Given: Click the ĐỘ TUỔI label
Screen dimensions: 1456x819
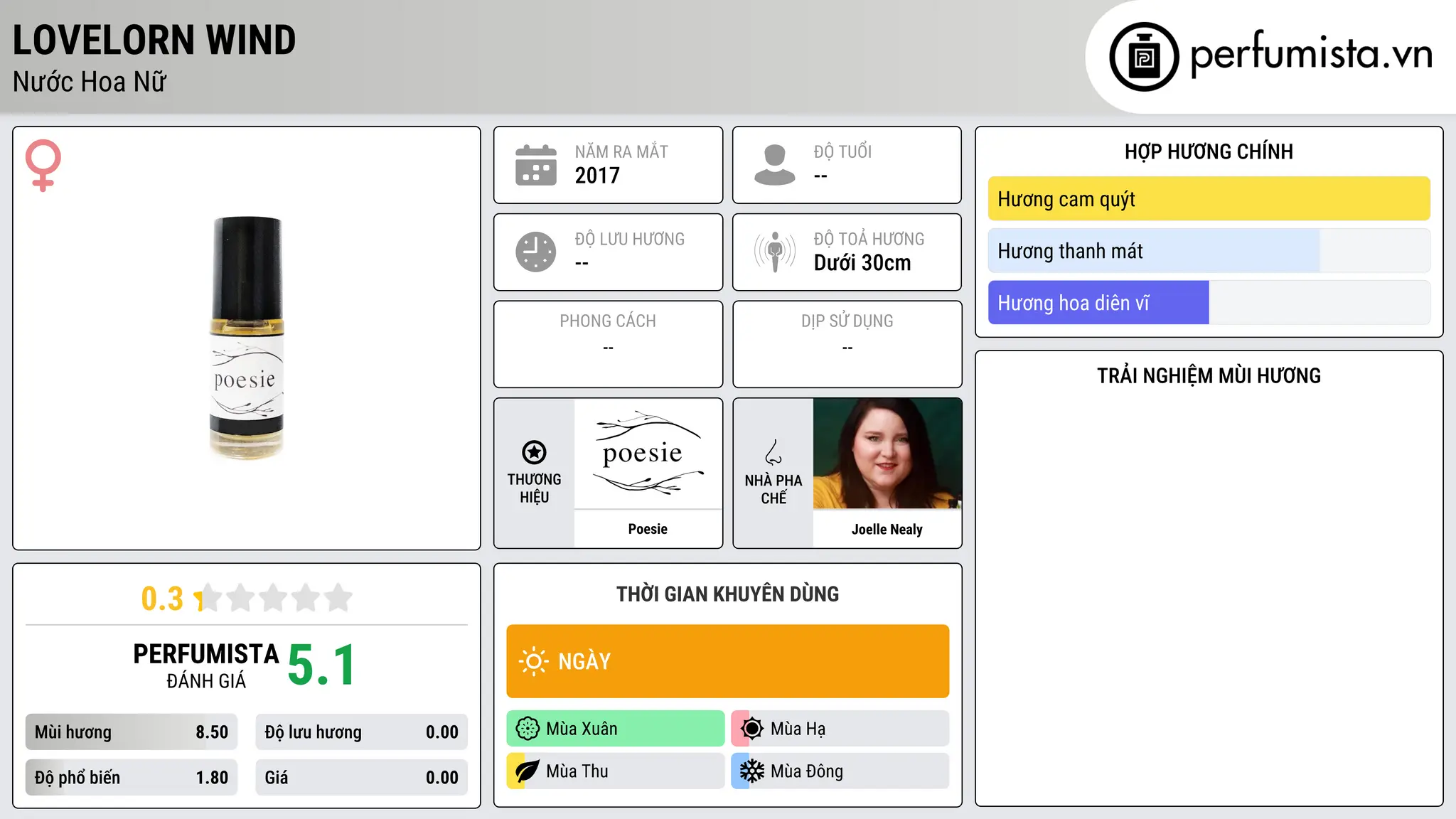Looking at the screenshot, I should 842,151.
